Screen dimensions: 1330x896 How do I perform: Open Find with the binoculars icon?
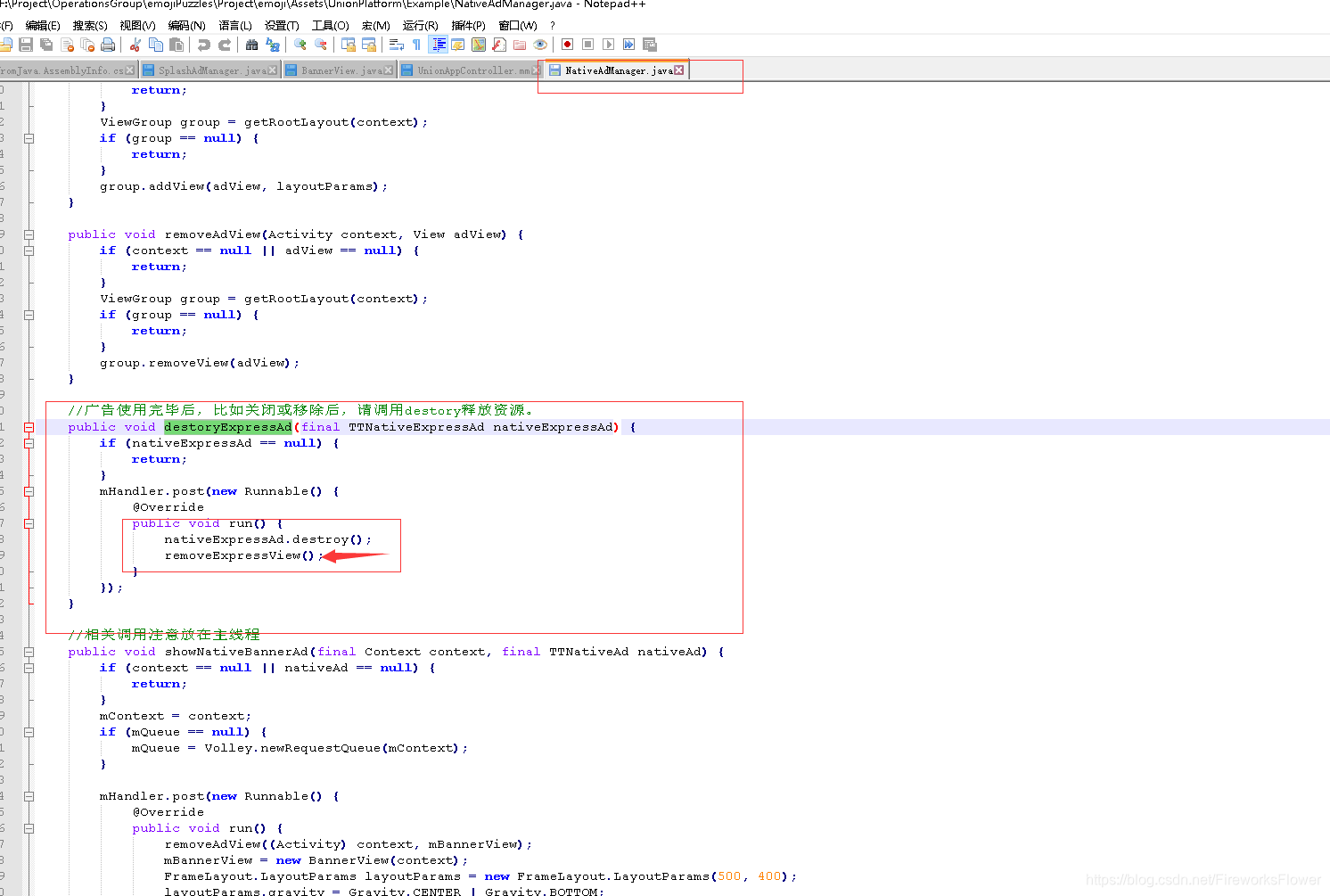pos(252,45)
